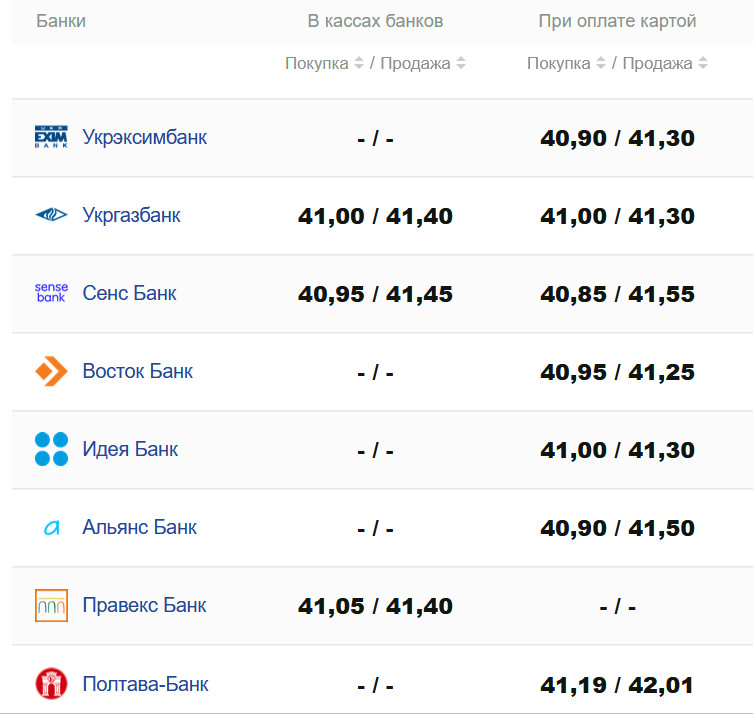Open the Укрэксимбанк bank link
This screenshot has width=753, height=714.
pos(144,137)
